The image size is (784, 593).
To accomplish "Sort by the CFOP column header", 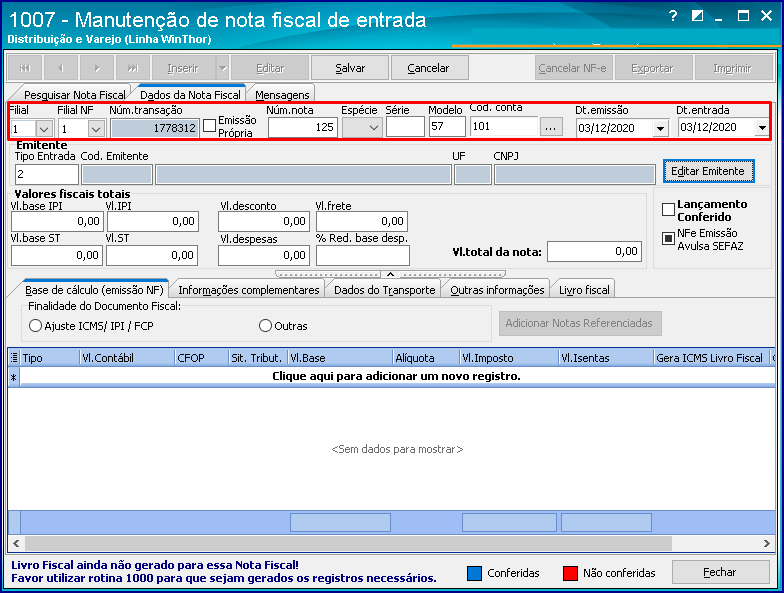I will pos(201,358).
